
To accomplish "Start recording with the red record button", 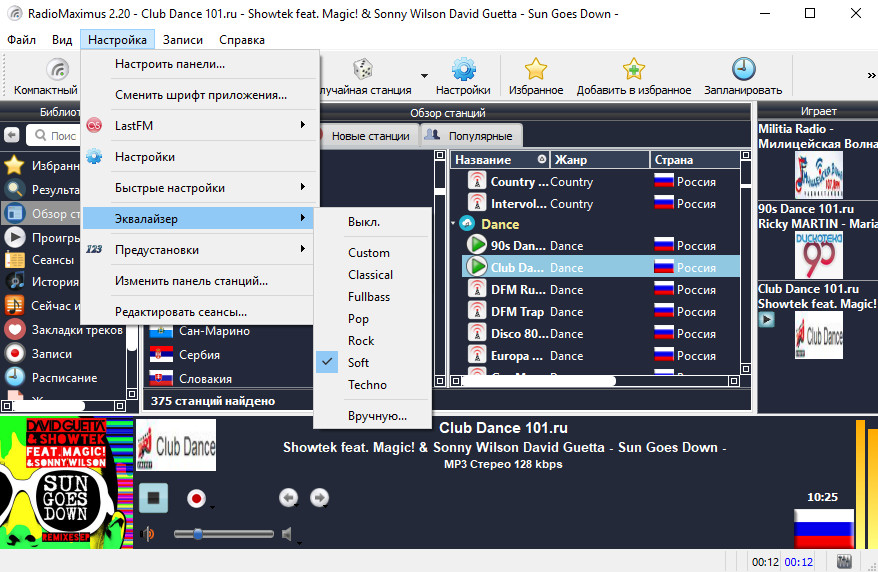I will tap(197, 498).
